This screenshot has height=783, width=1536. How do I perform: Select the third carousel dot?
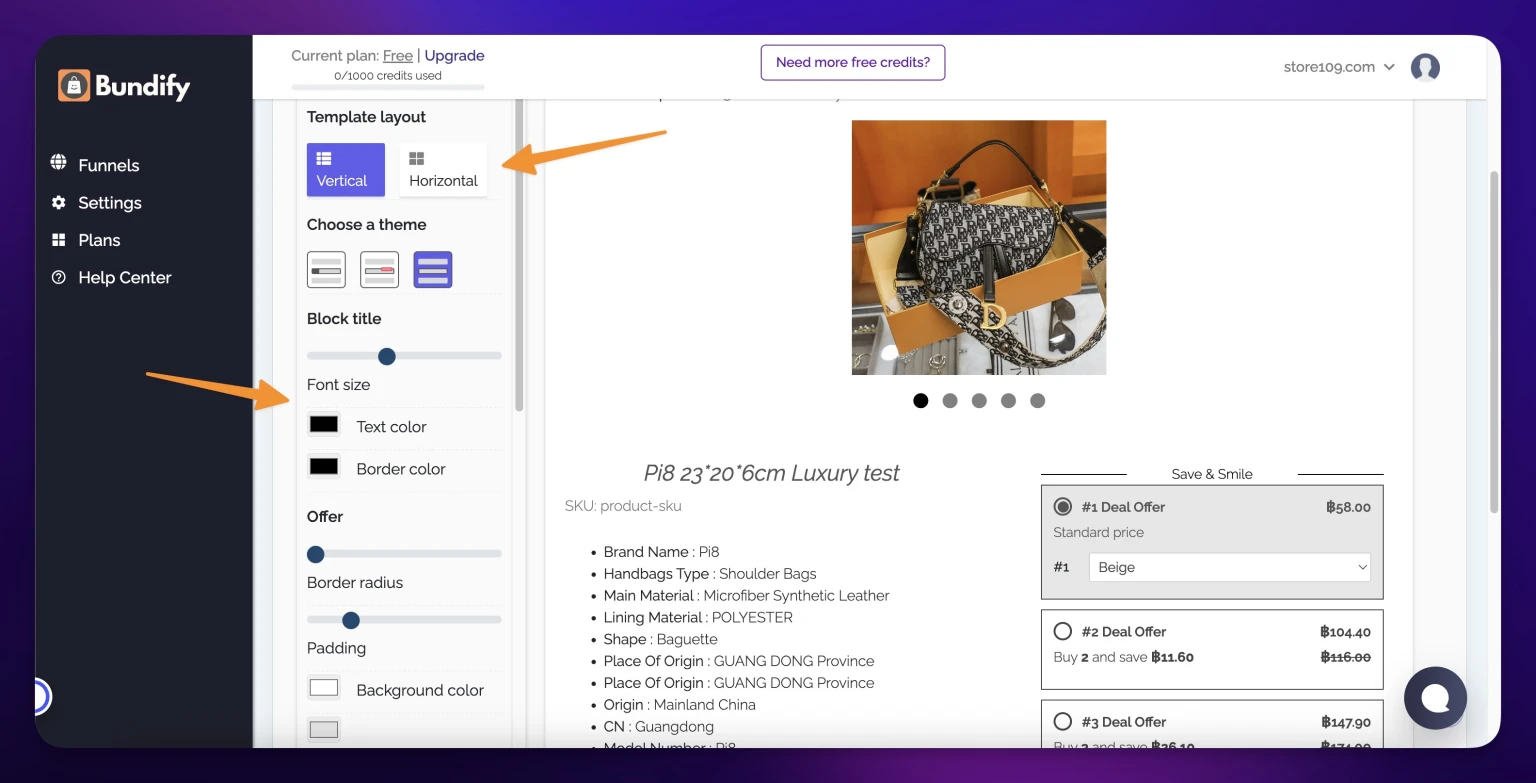point(979,401)
